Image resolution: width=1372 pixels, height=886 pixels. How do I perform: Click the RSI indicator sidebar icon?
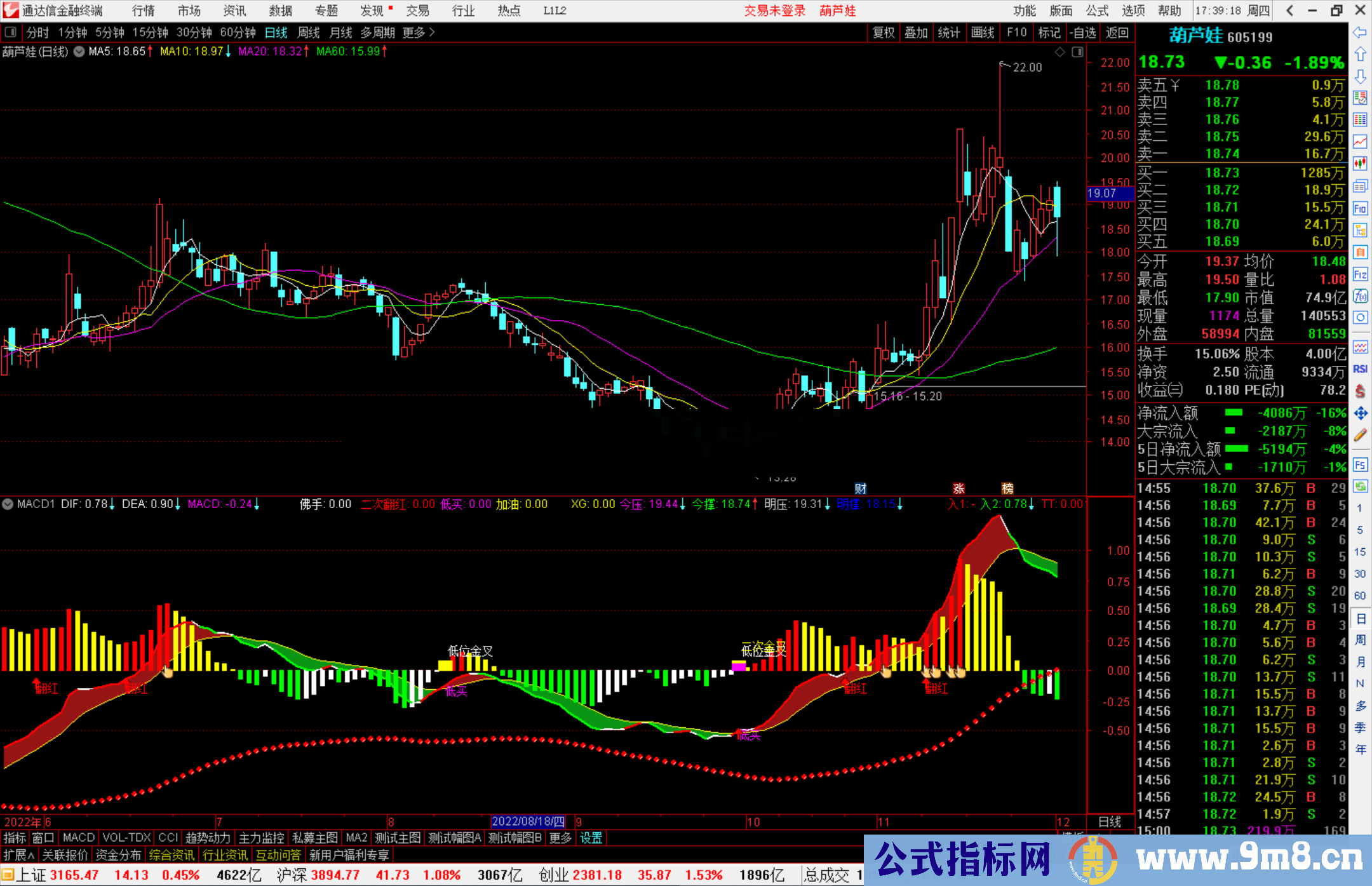(1360, 369)
